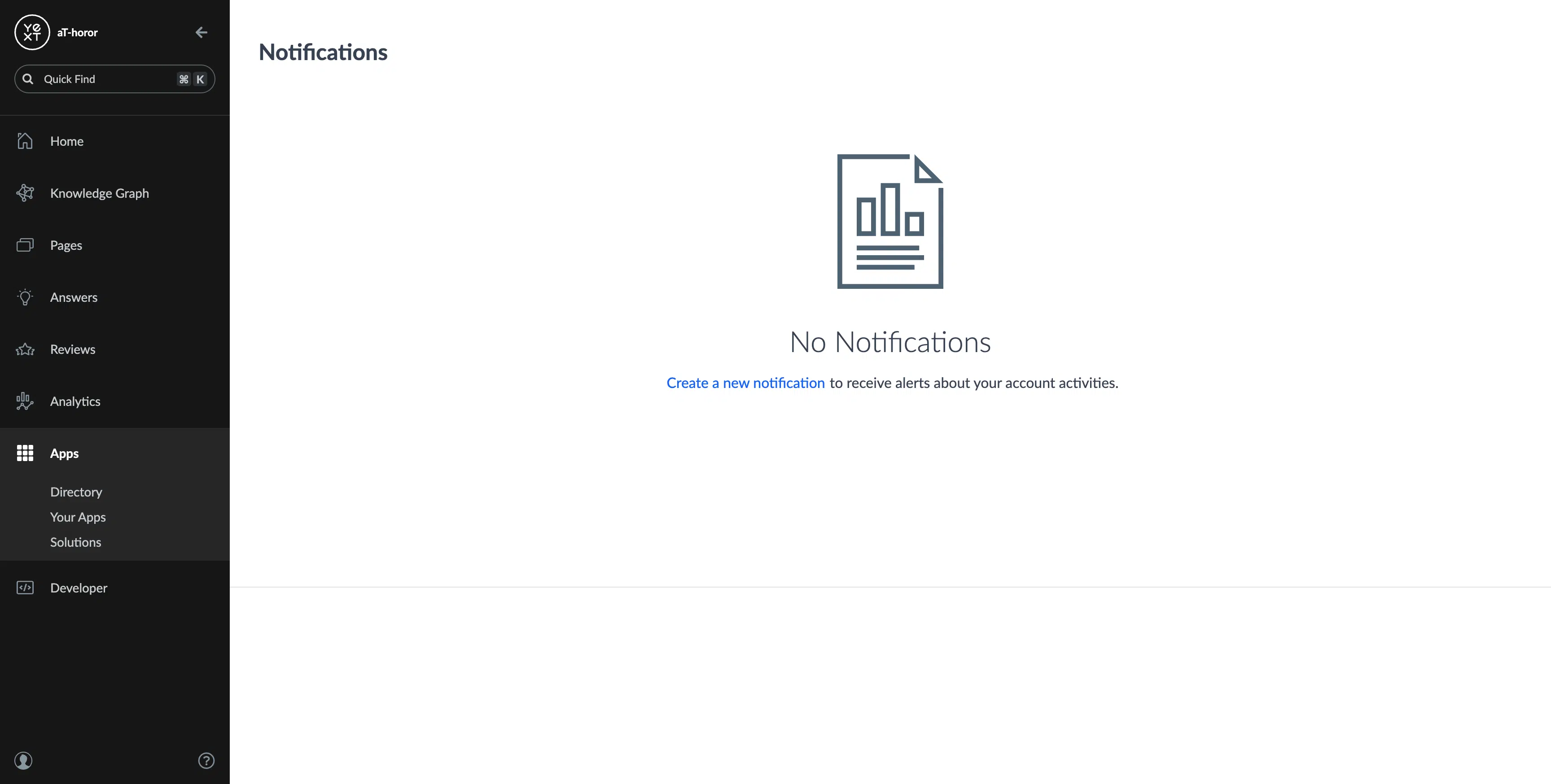Expand the Analytics menu label
Viewport: 1551px width, 784px height.
75,401
